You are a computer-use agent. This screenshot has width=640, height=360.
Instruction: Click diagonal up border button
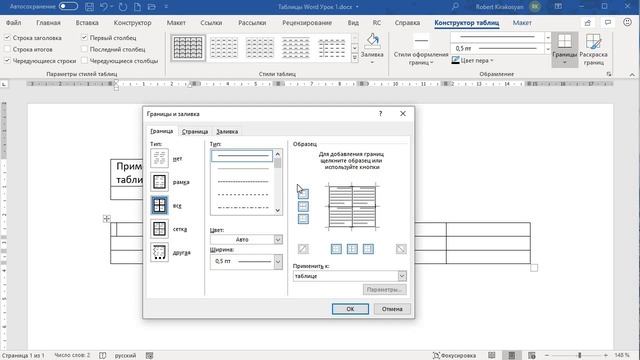303,249
